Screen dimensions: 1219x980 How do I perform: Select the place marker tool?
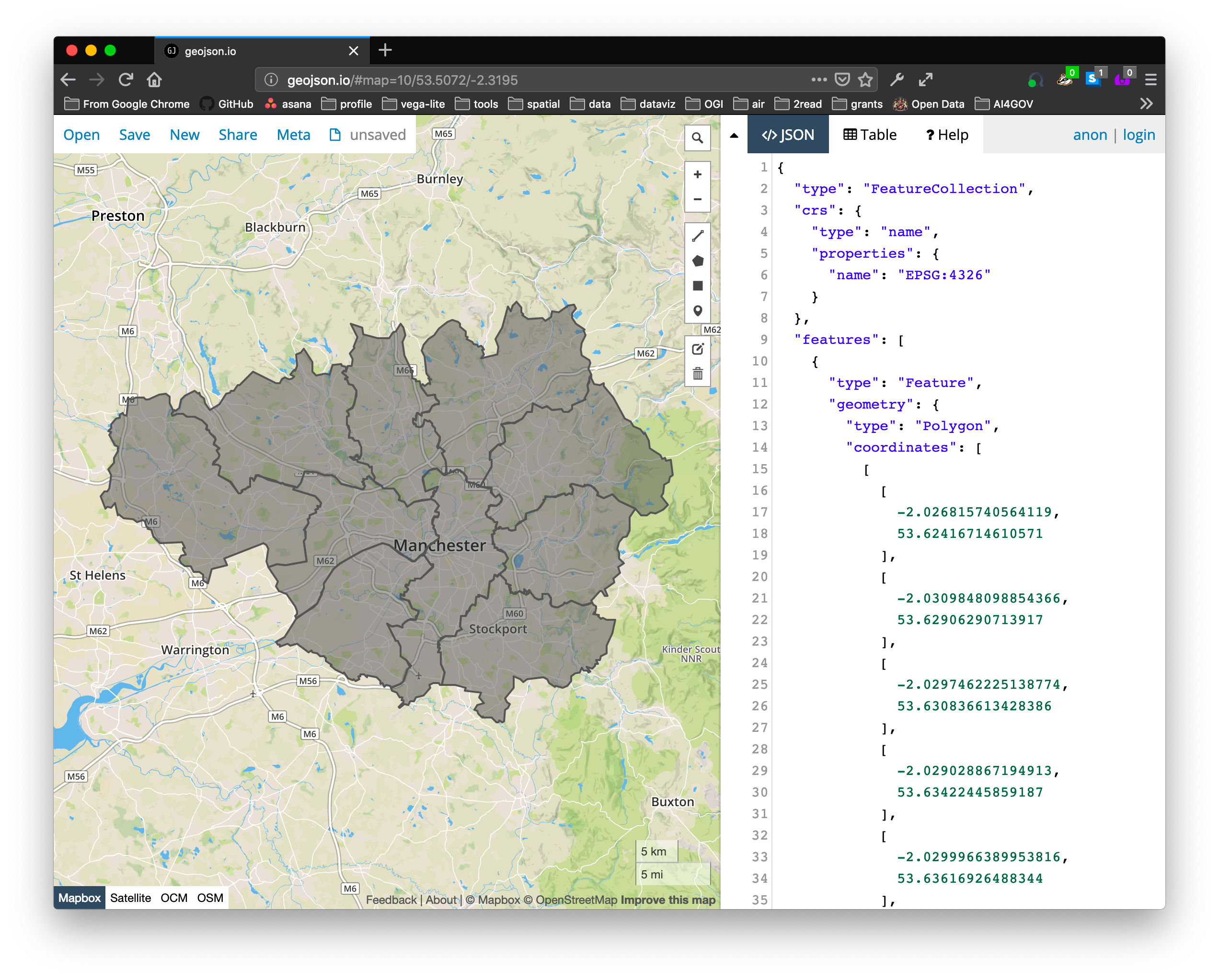point(697,311)
